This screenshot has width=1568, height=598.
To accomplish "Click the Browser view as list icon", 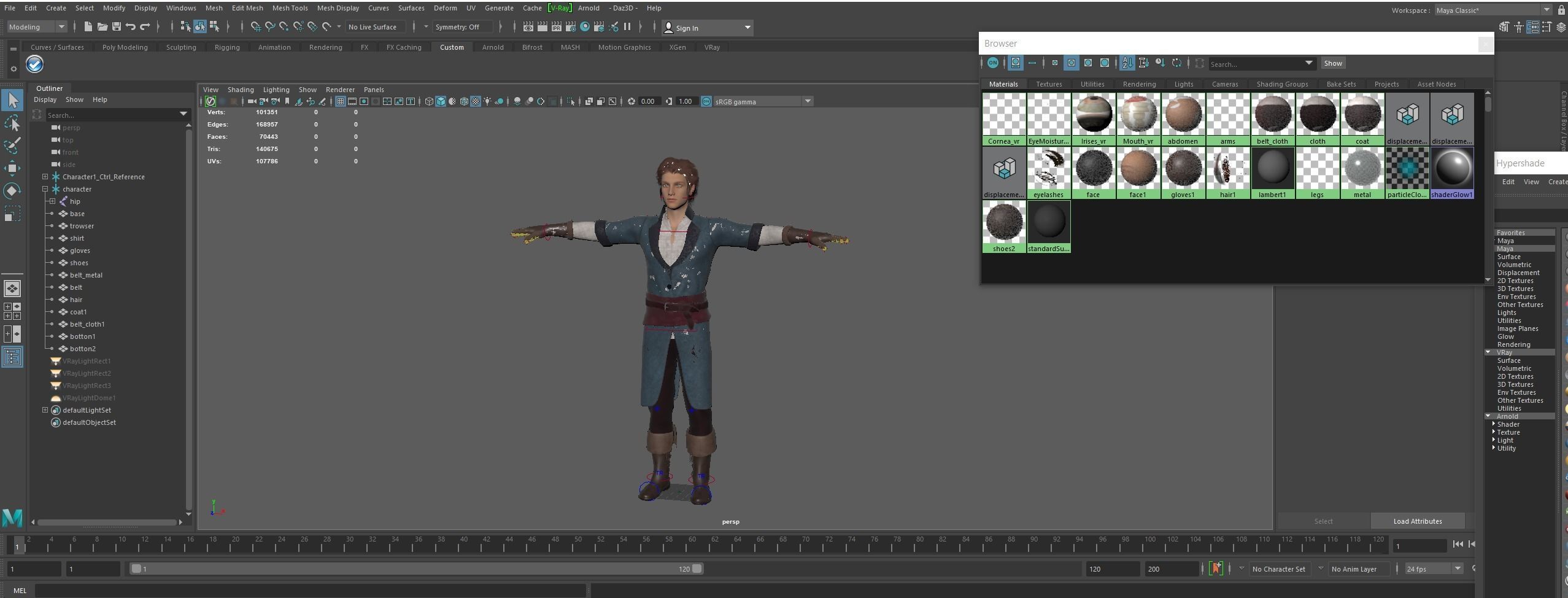I will [x=1032, y=63].
